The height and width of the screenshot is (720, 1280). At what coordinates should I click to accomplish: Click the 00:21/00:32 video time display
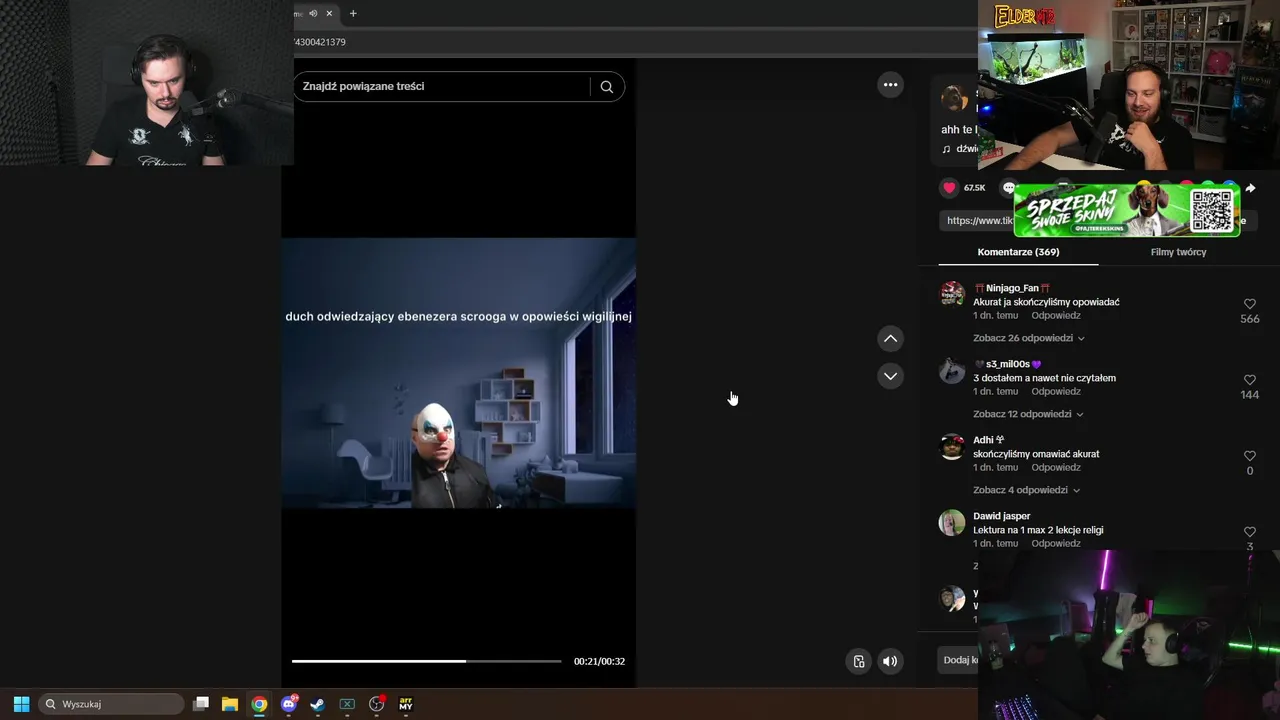pos(599,661)
